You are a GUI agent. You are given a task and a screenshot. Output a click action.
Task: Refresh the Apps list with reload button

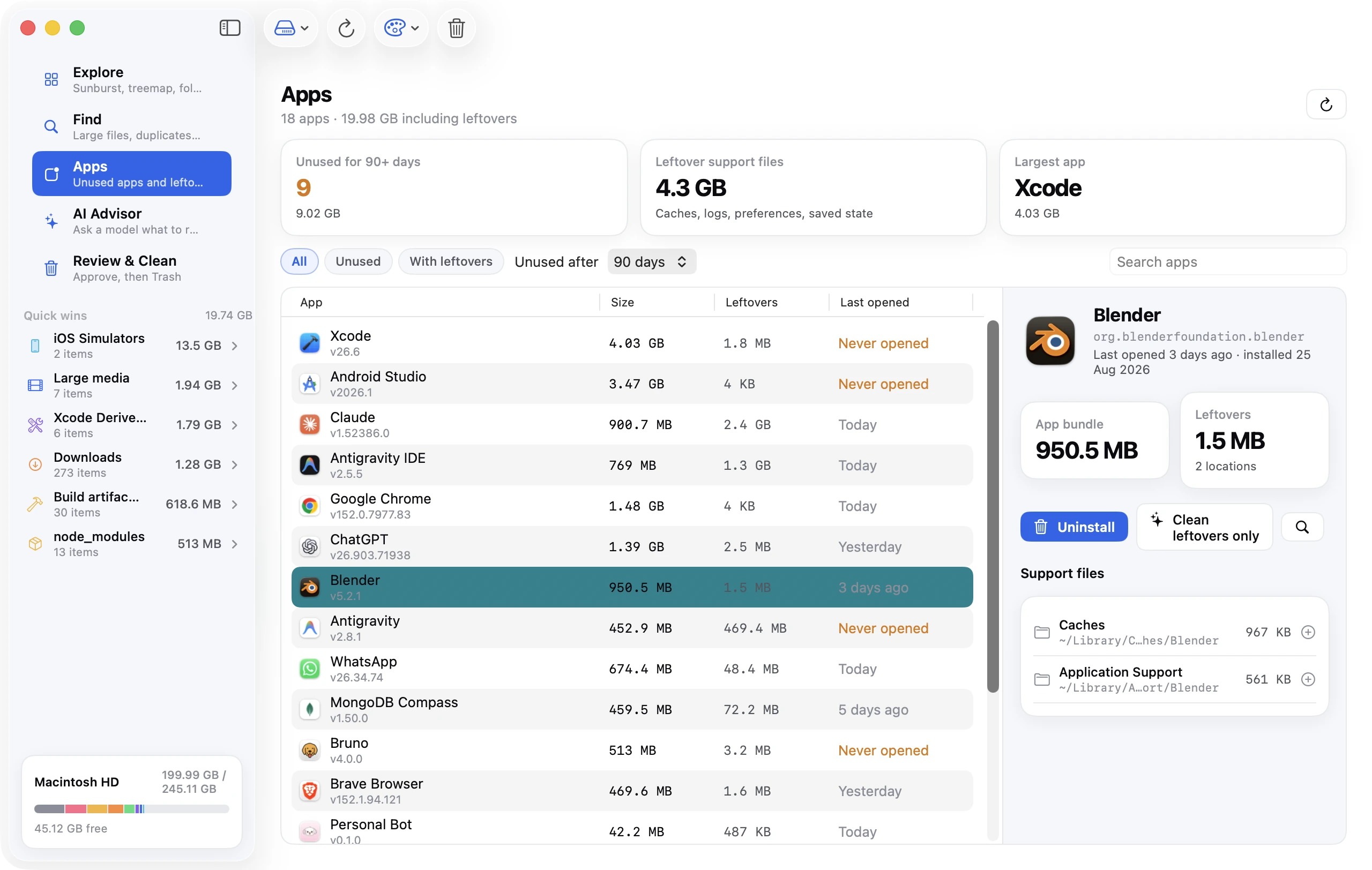pyautogui.click(x=1325, y=105)
